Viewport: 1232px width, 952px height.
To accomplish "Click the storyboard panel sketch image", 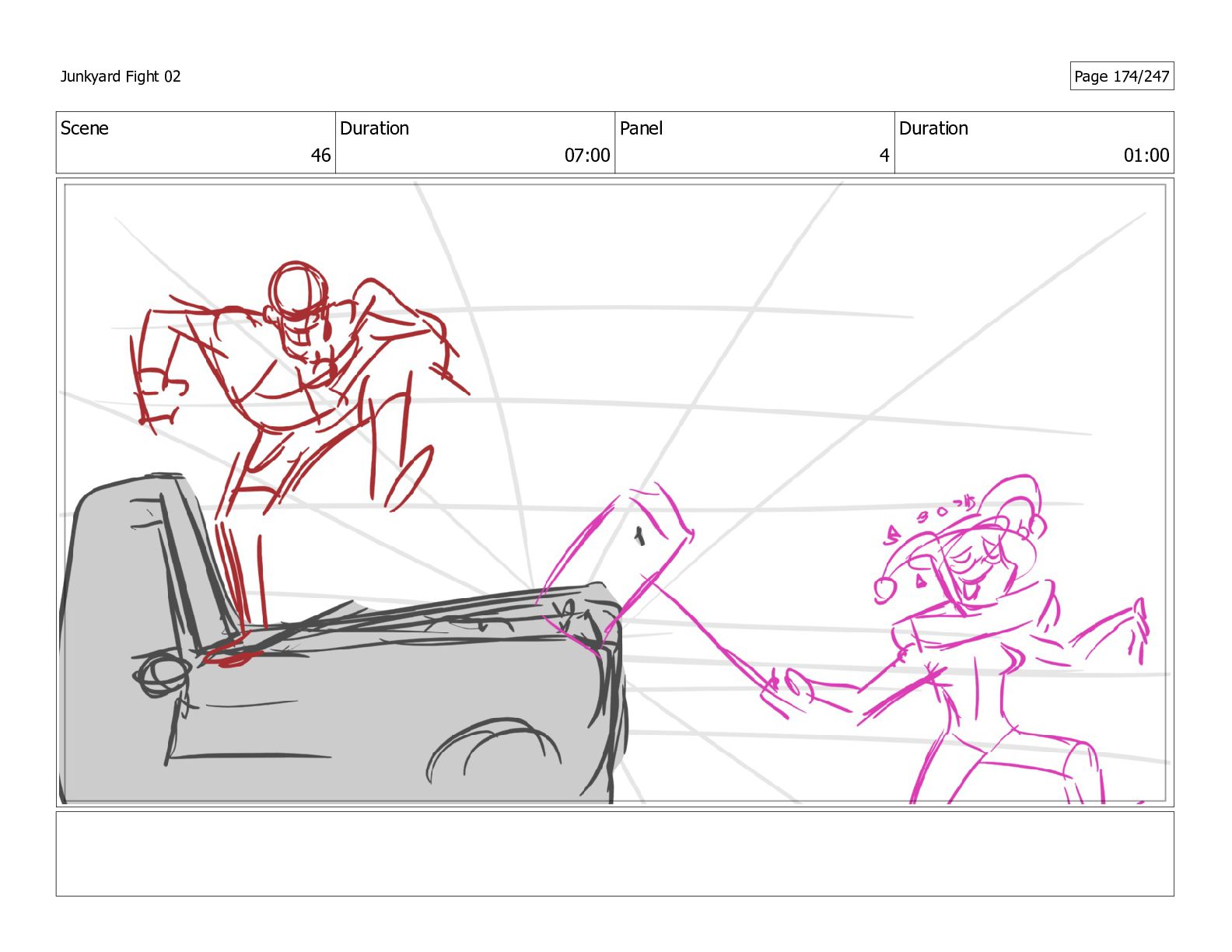I will tap(614, 492).
